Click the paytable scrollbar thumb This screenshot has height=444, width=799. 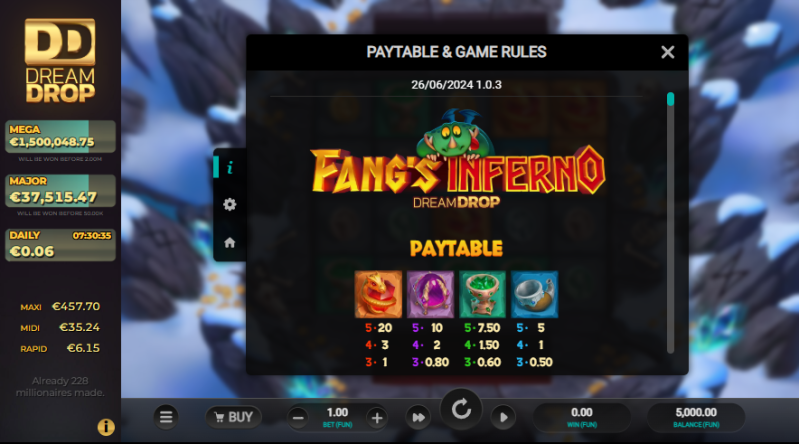pyautogui.click(x=671, y=99)
